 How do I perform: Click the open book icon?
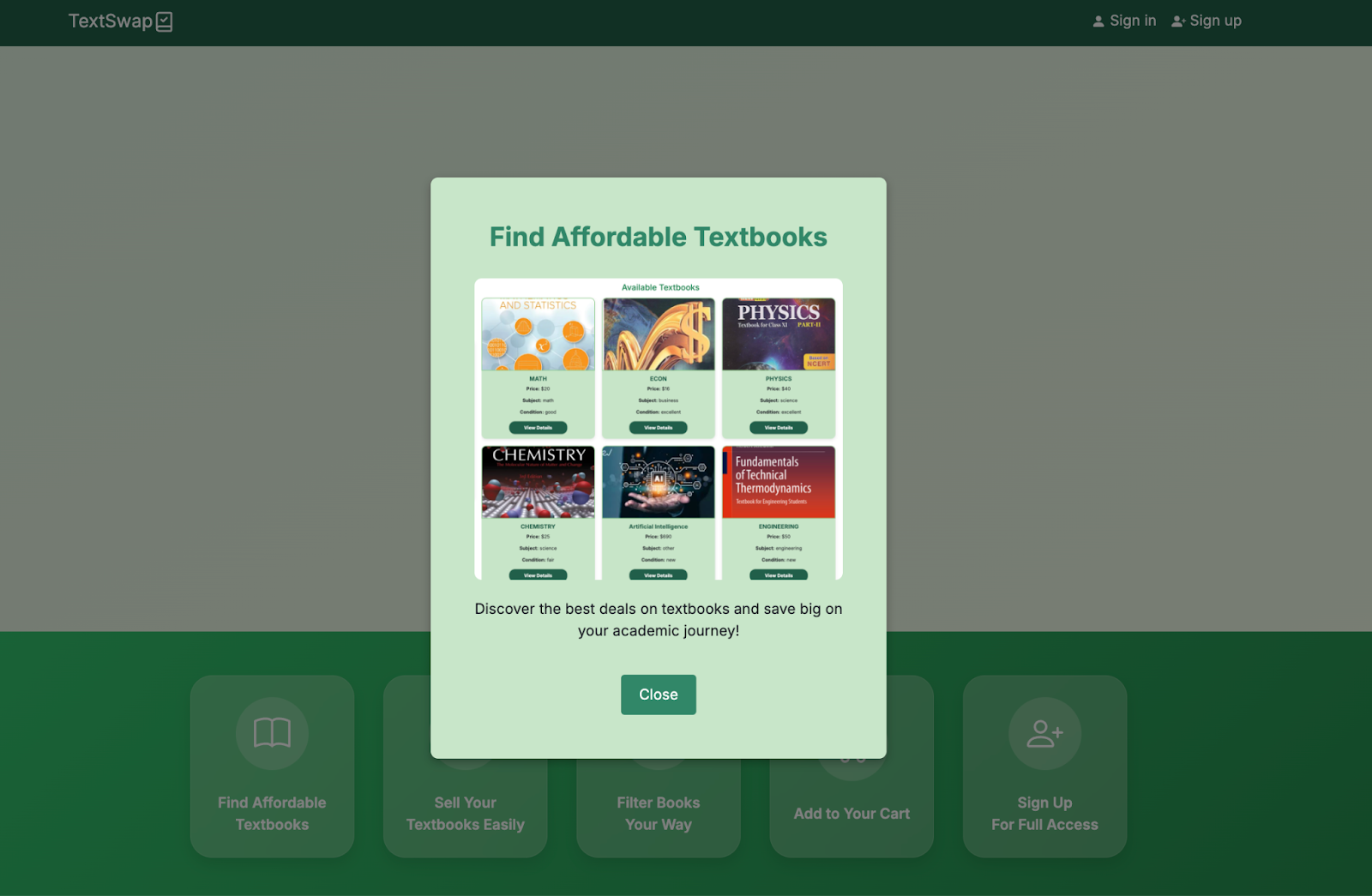click(x=272, y=733)
